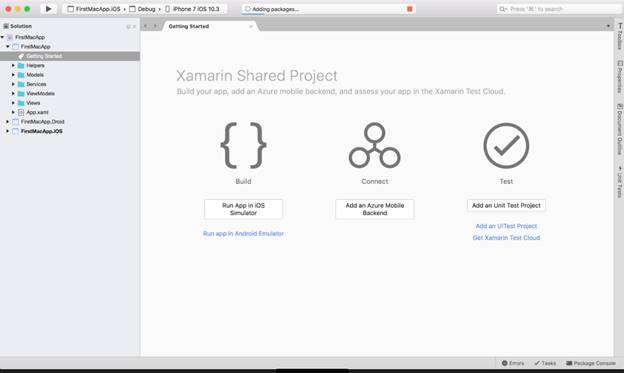Open the tab list dropdown arrow
Screen dimensions: 624x373
[608, 26]
